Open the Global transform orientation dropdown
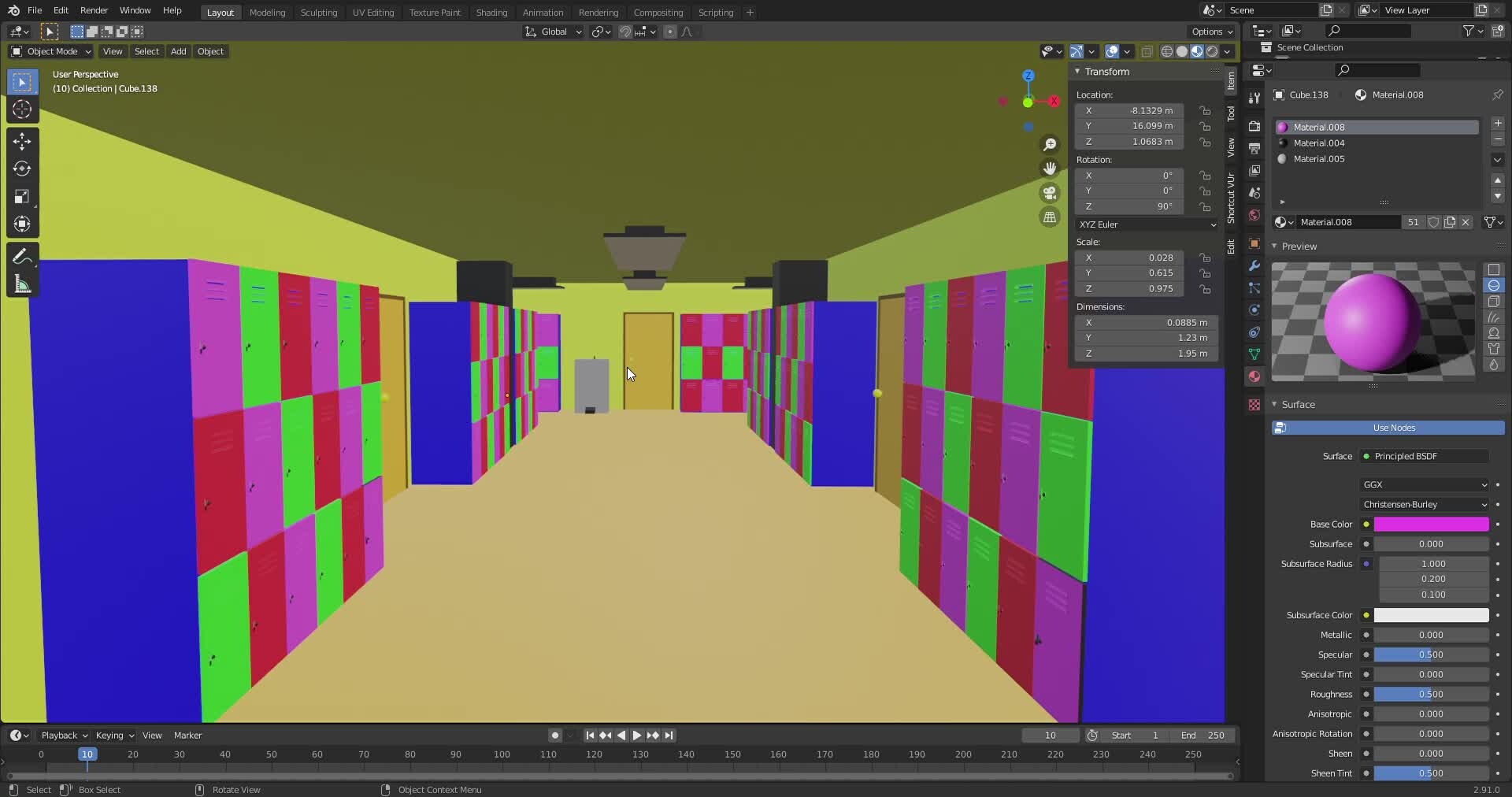The width and height of the screenshot is (1512, 797). (554, 32)
